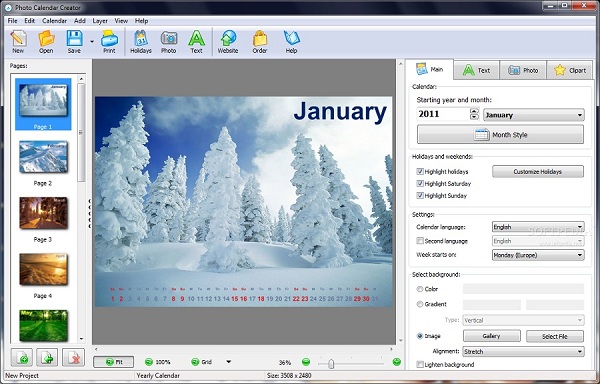Open the Edit menu

pos(29,21)
